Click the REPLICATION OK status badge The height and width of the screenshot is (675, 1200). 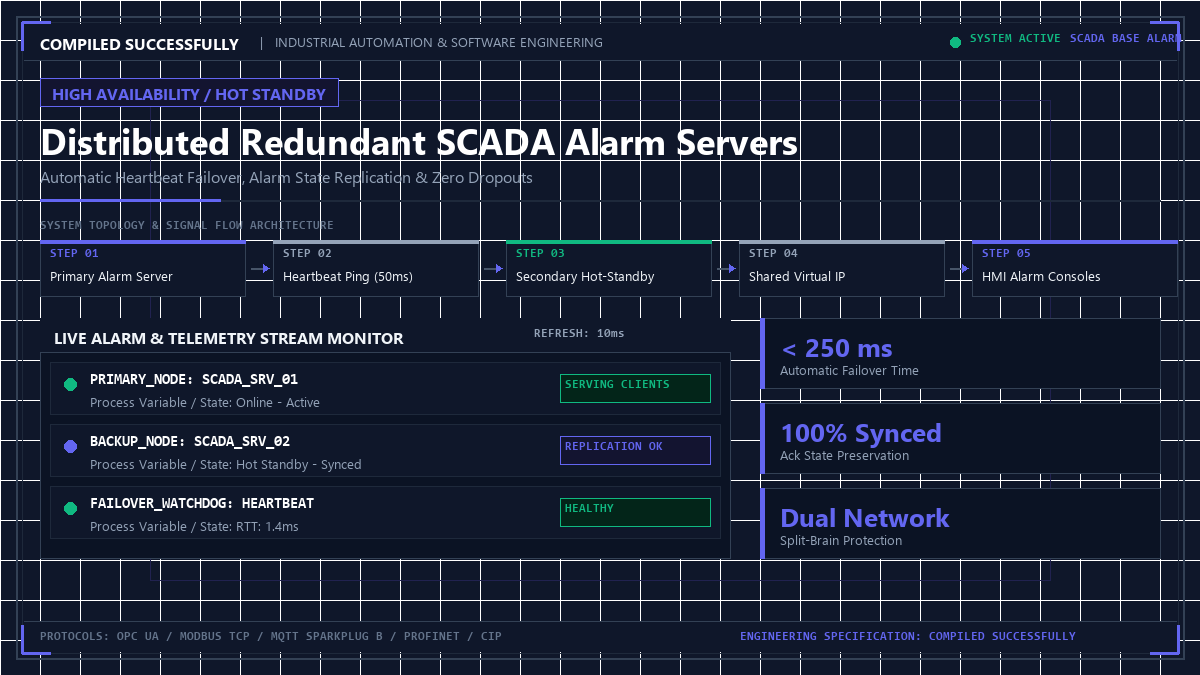pos(635,450)
